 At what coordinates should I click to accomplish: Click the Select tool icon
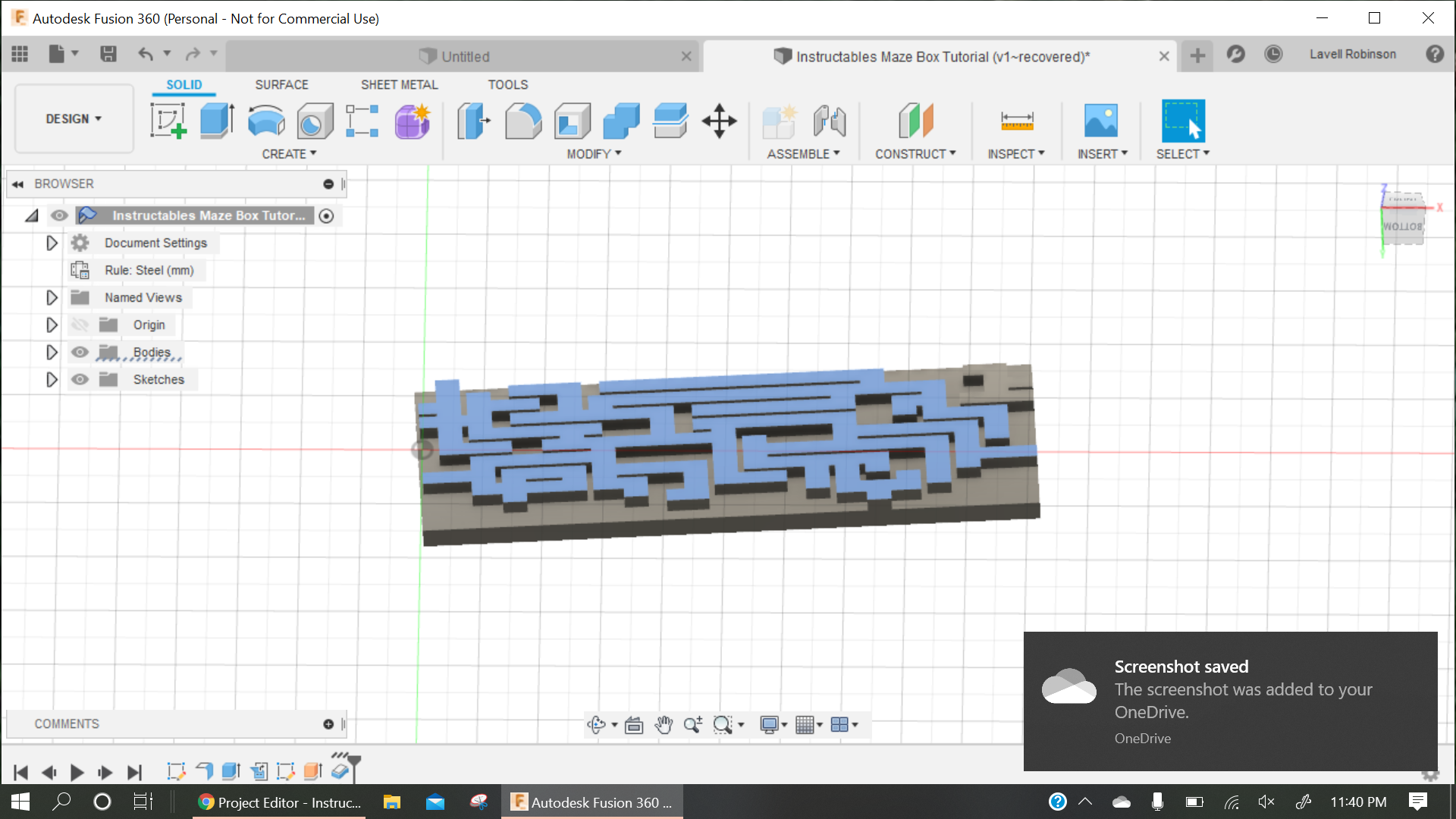1183,121
